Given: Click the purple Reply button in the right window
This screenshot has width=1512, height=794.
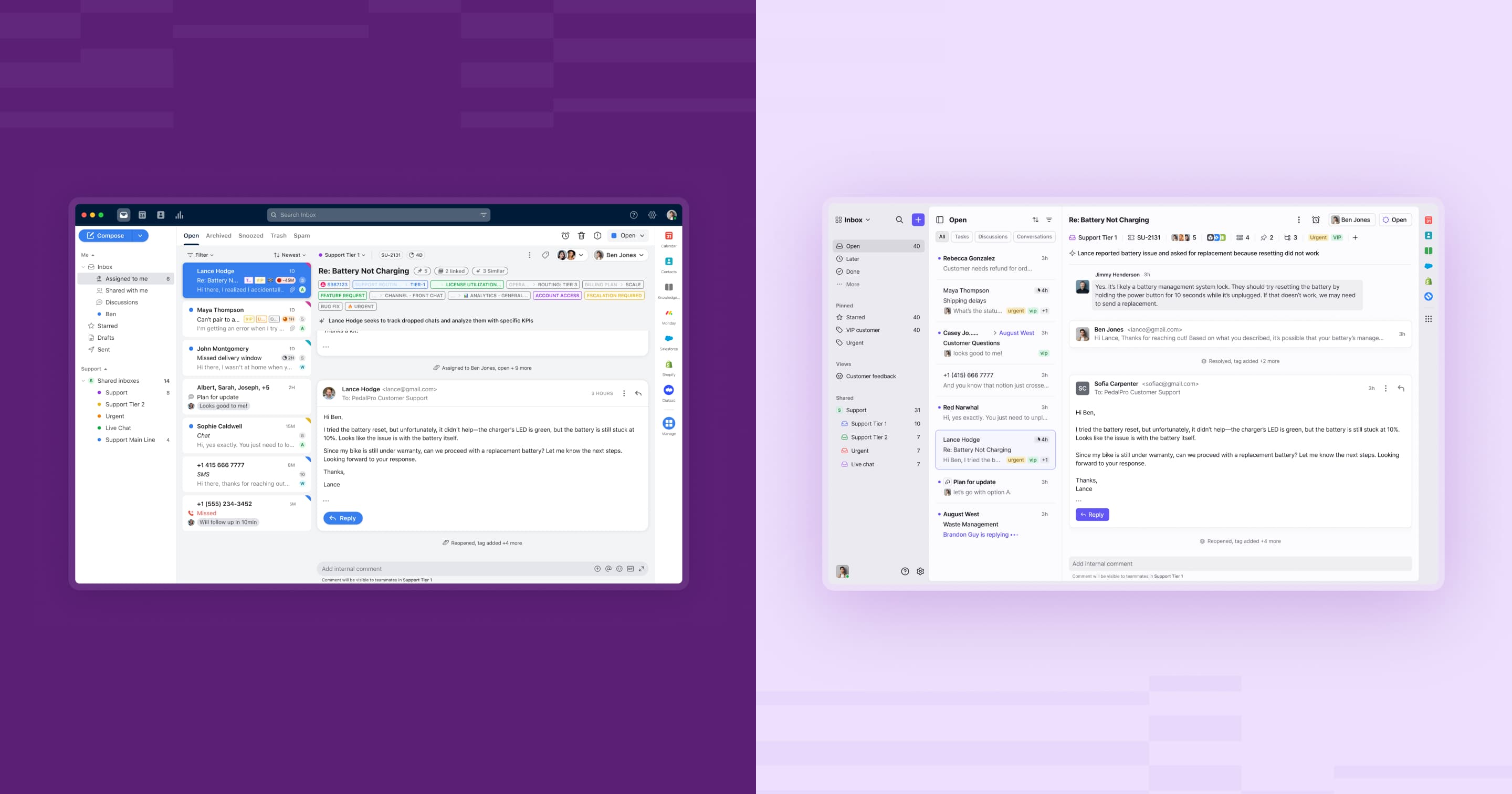Looking at the screenshot, I should (1092, 515).
